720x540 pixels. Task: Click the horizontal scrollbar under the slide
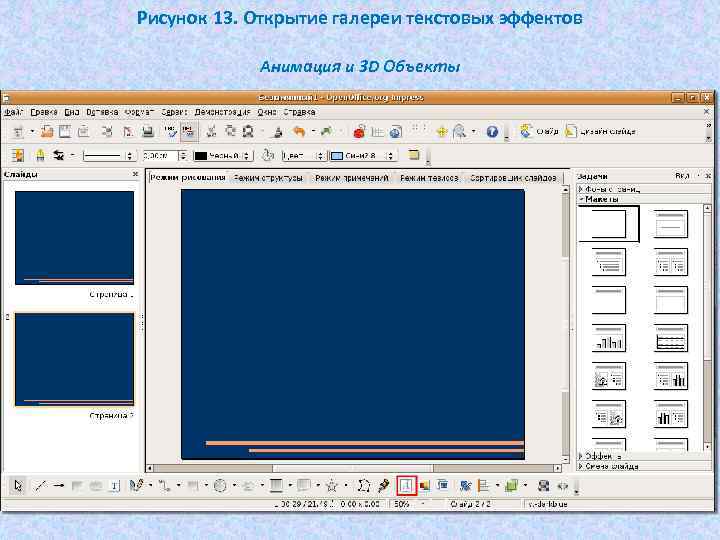coord(353,468)
